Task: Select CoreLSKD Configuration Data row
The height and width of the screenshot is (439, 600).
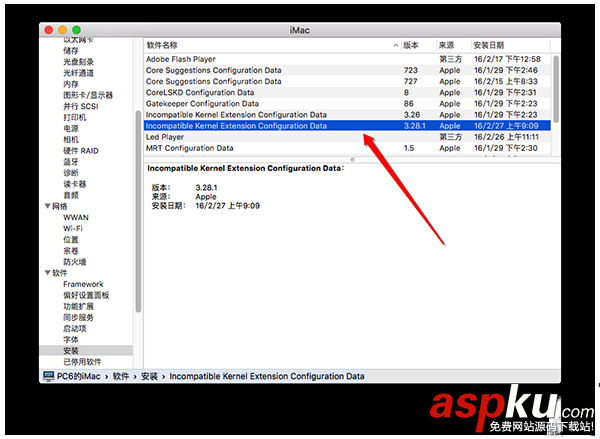Action: pos(347,92)
